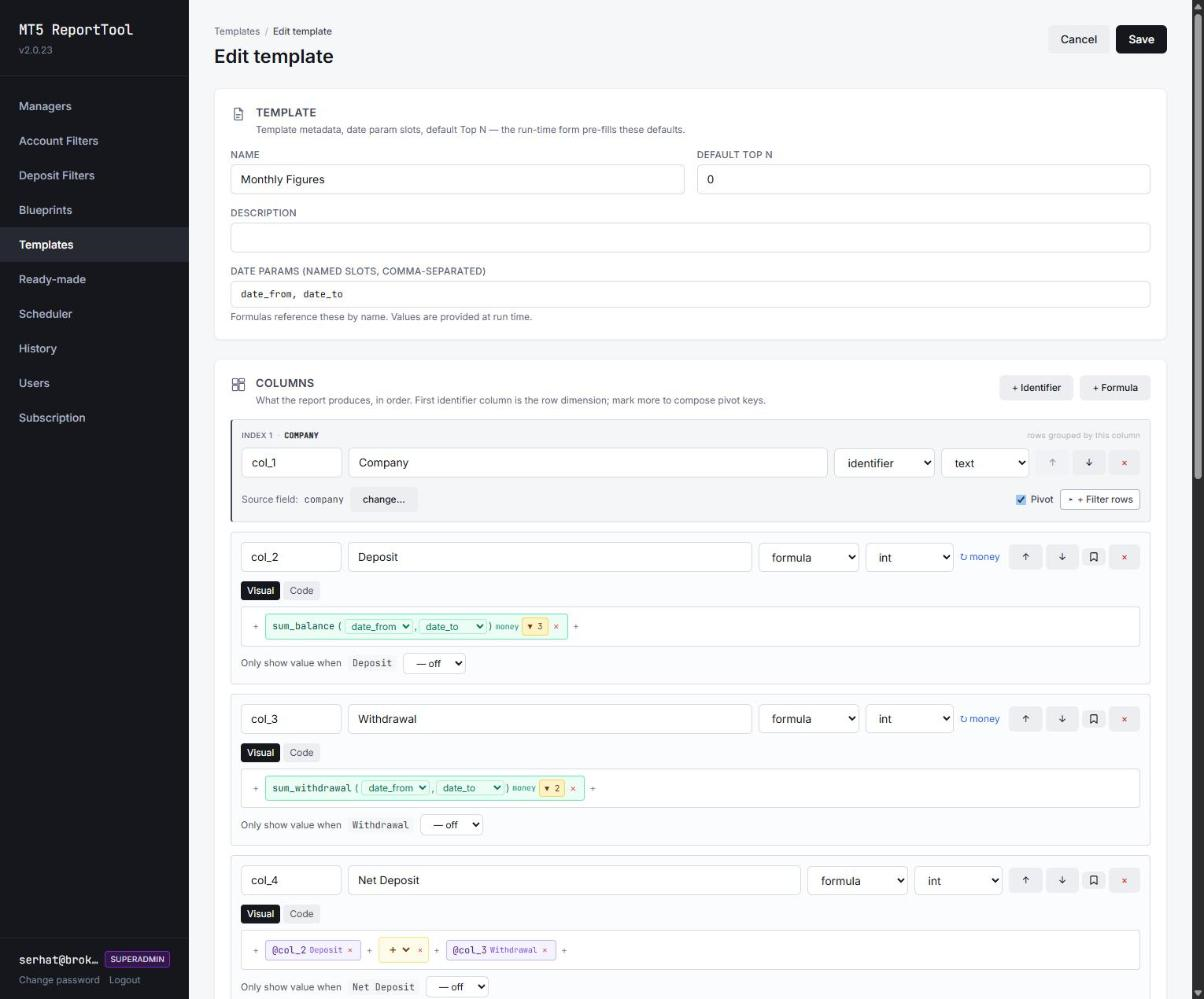Move Net Deposit column up
This screenshot has width=1204, height=999.
(x=1025, y=881)
